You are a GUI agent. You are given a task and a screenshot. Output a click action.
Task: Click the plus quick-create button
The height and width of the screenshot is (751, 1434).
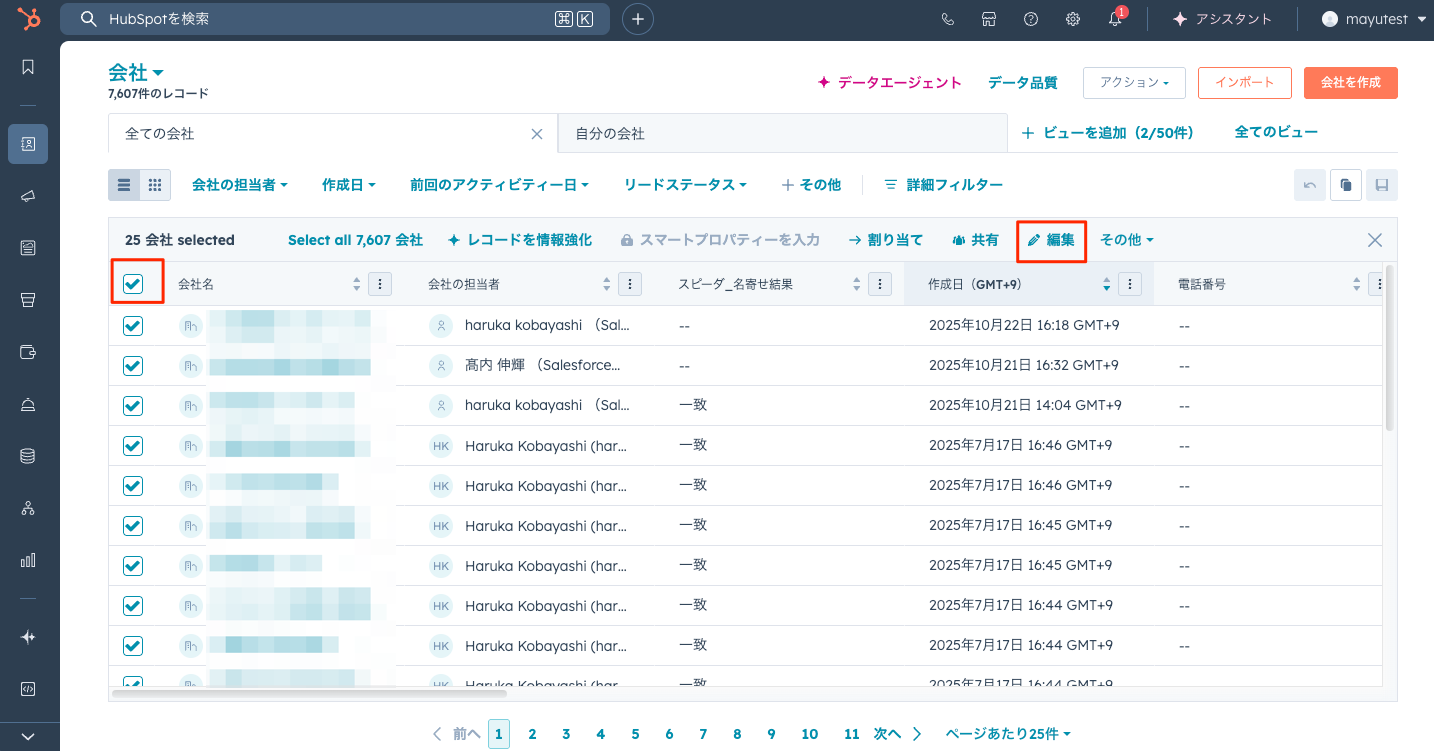click(x=638, y=19)
